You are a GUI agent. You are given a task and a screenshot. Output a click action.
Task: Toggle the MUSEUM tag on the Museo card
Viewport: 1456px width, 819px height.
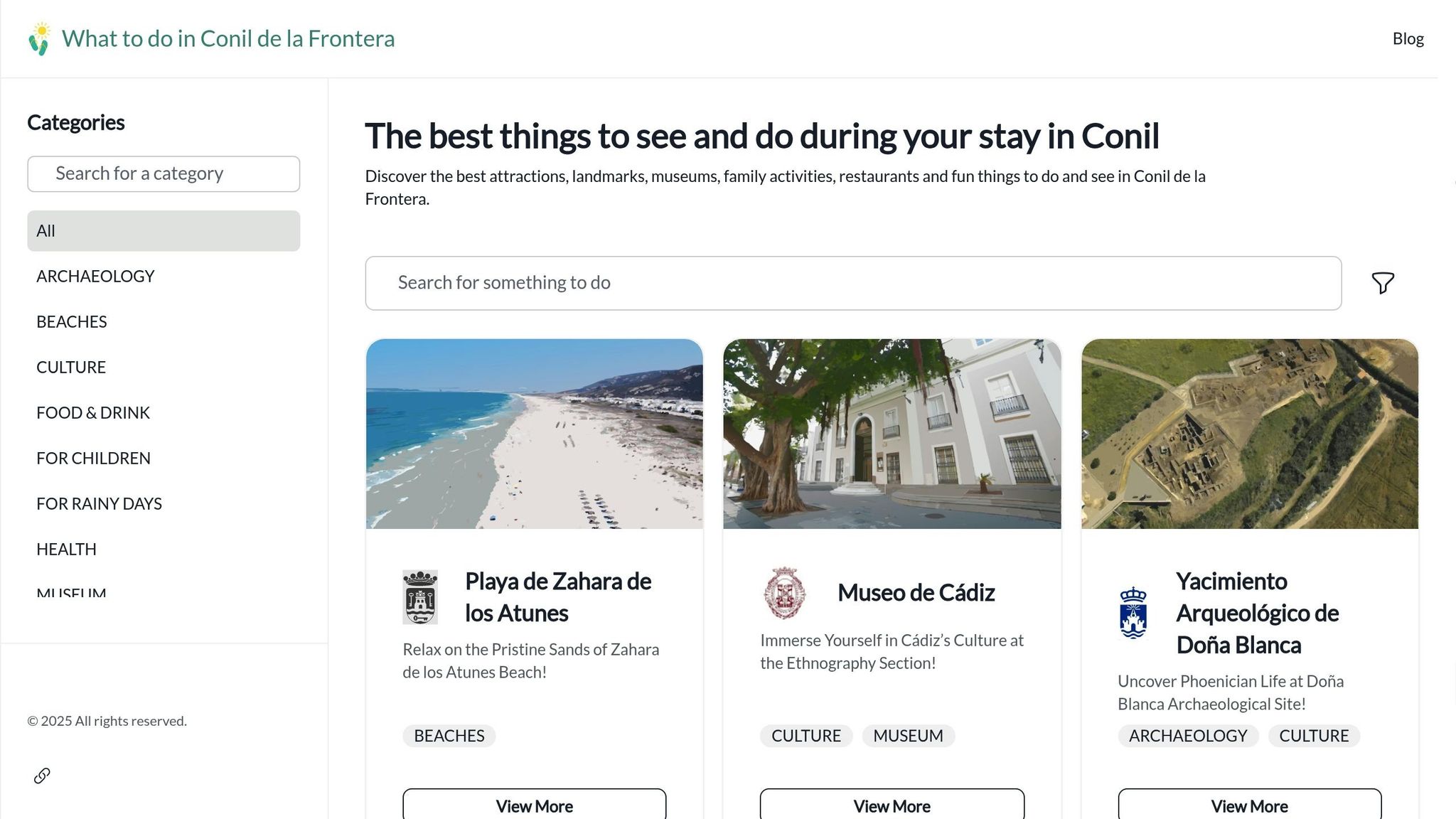[x=908, y=736]
